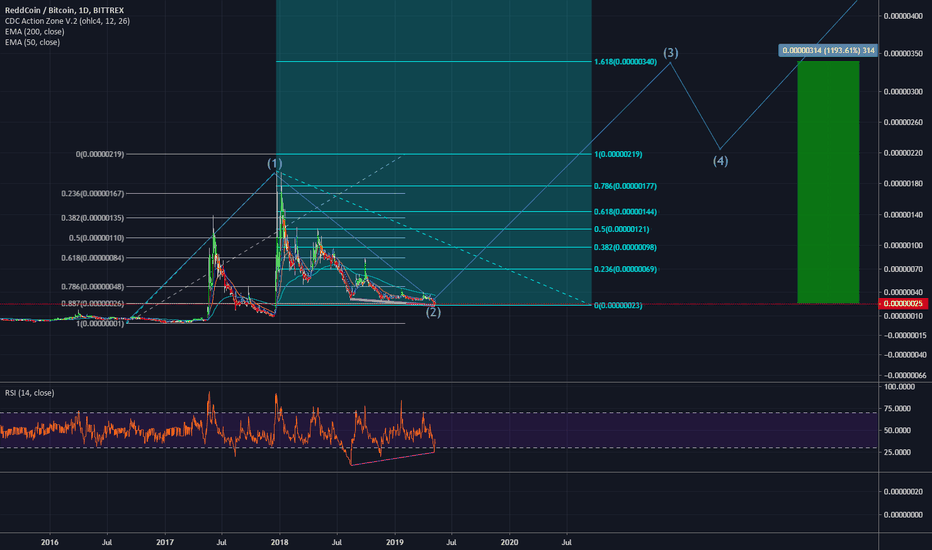Click the 0.00000350 price axis value
This screenshot has width=932, height=550.
tap(903, 54)
